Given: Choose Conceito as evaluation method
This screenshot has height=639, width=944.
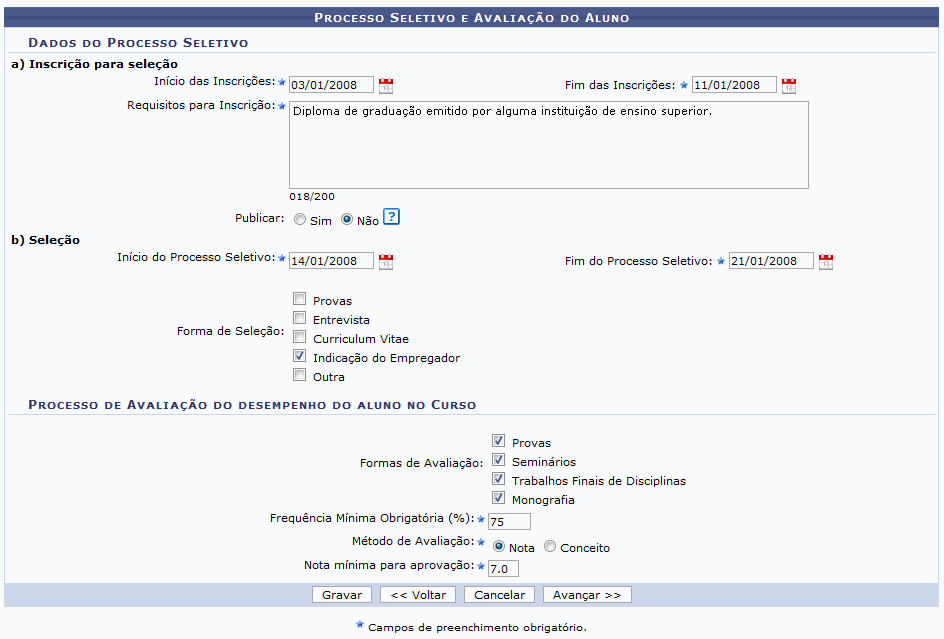Looking at the screenshot, I should click(x=550, y=547).
